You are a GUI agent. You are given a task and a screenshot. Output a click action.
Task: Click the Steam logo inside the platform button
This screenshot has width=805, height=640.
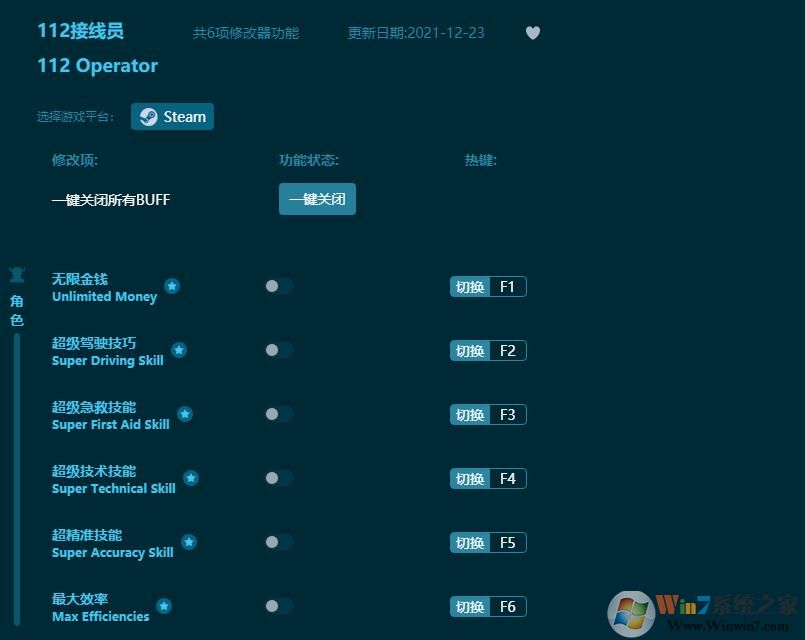point(148,116)
